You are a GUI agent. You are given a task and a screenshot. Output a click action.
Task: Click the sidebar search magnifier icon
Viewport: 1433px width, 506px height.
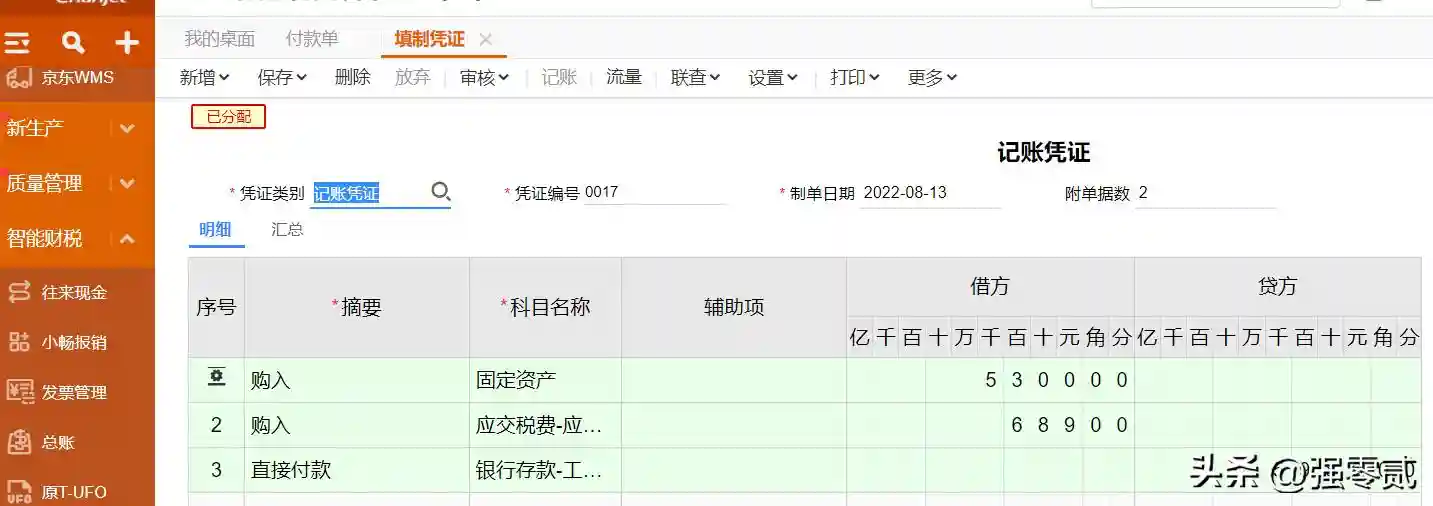pyautogui.click(x=73, y=42)
